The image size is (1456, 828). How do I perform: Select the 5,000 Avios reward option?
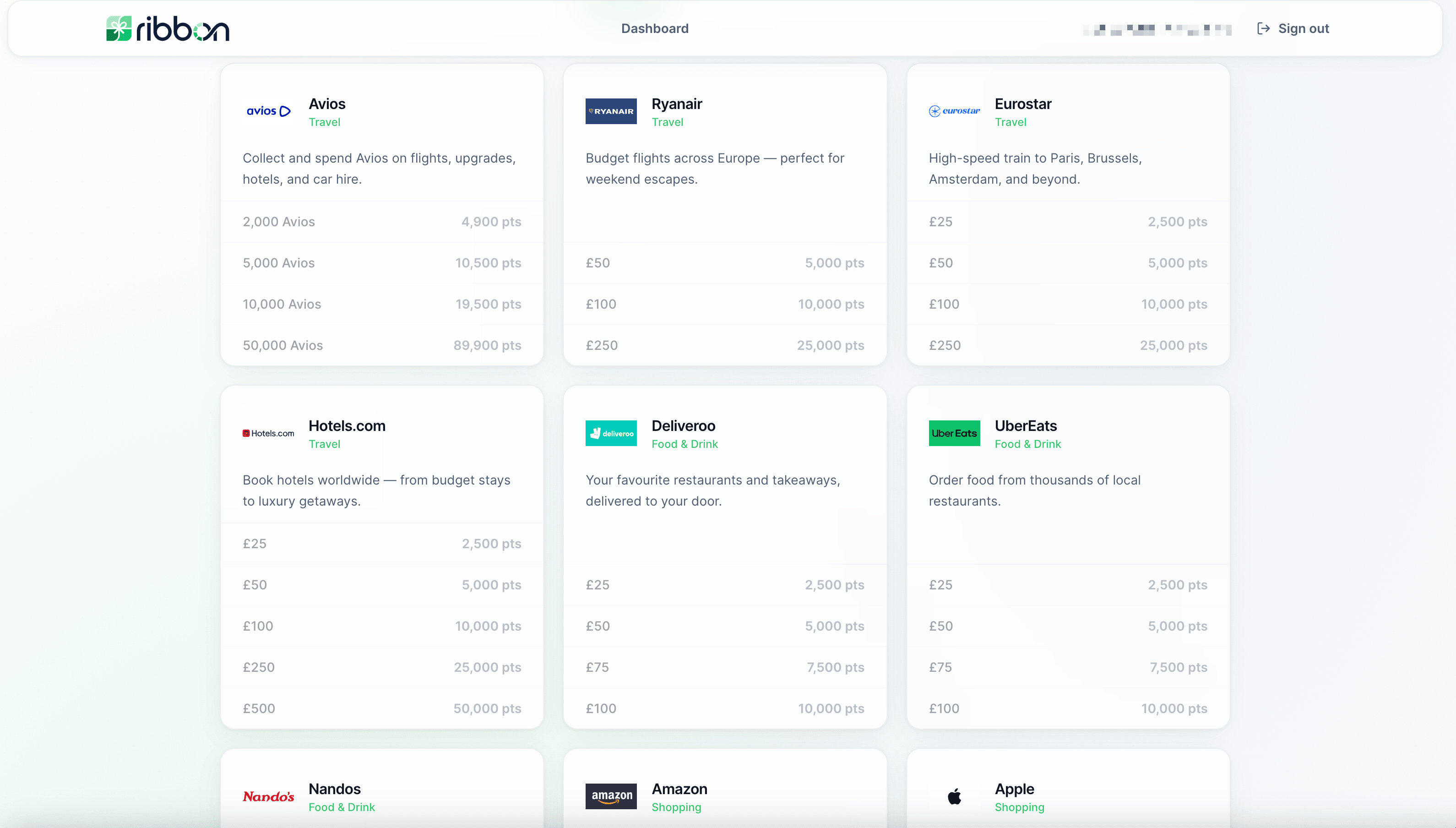(381, 263)
